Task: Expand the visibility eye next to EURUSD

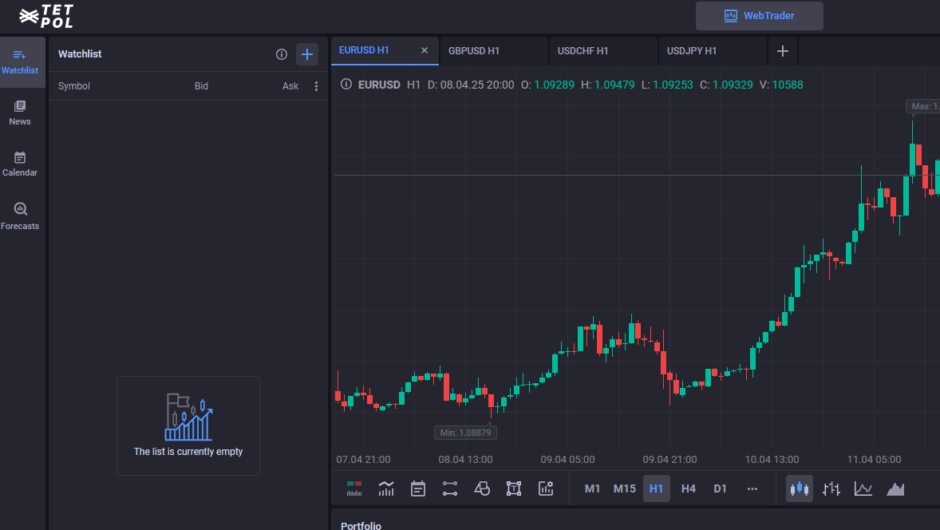Action: click(x=346, y=85)
